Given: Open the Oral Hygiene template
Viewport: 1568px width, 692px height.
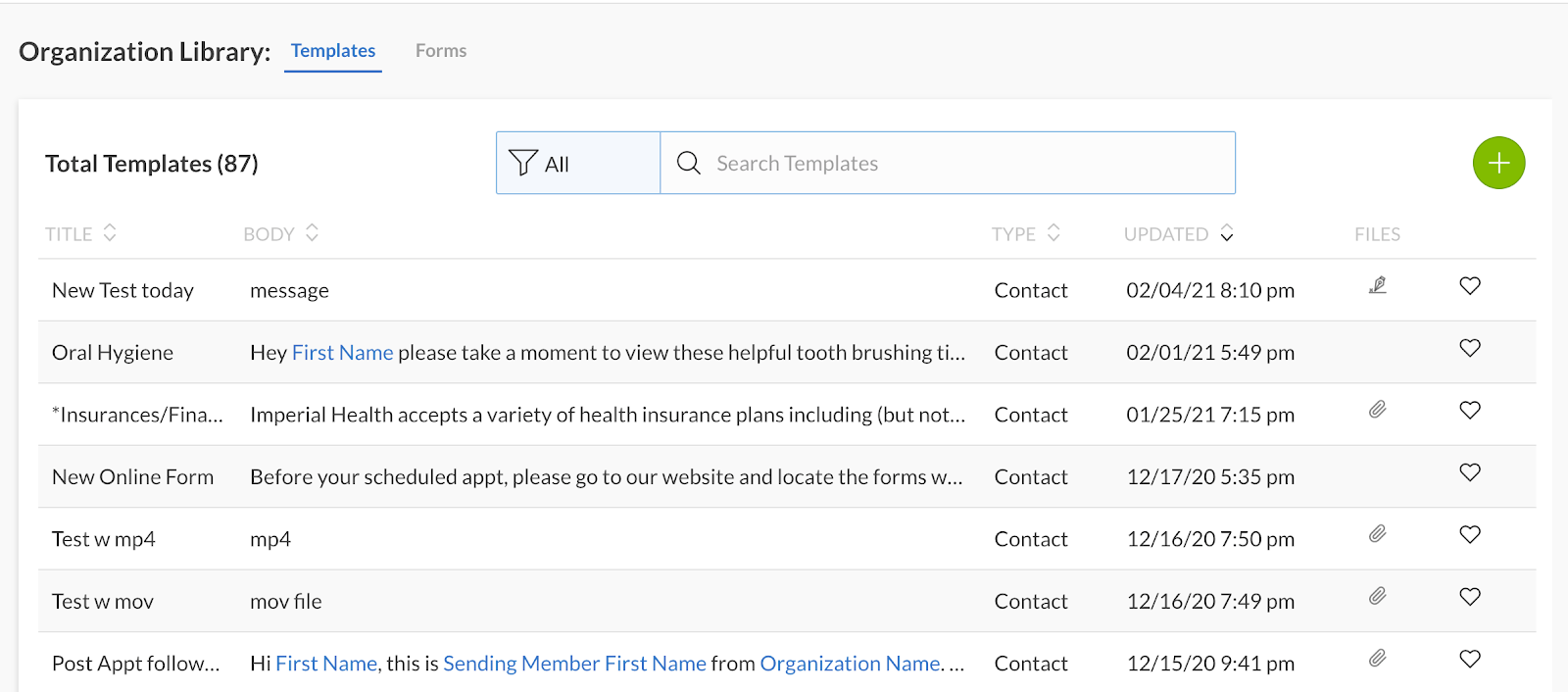Looking at the screenshot, I should point(113,353).
